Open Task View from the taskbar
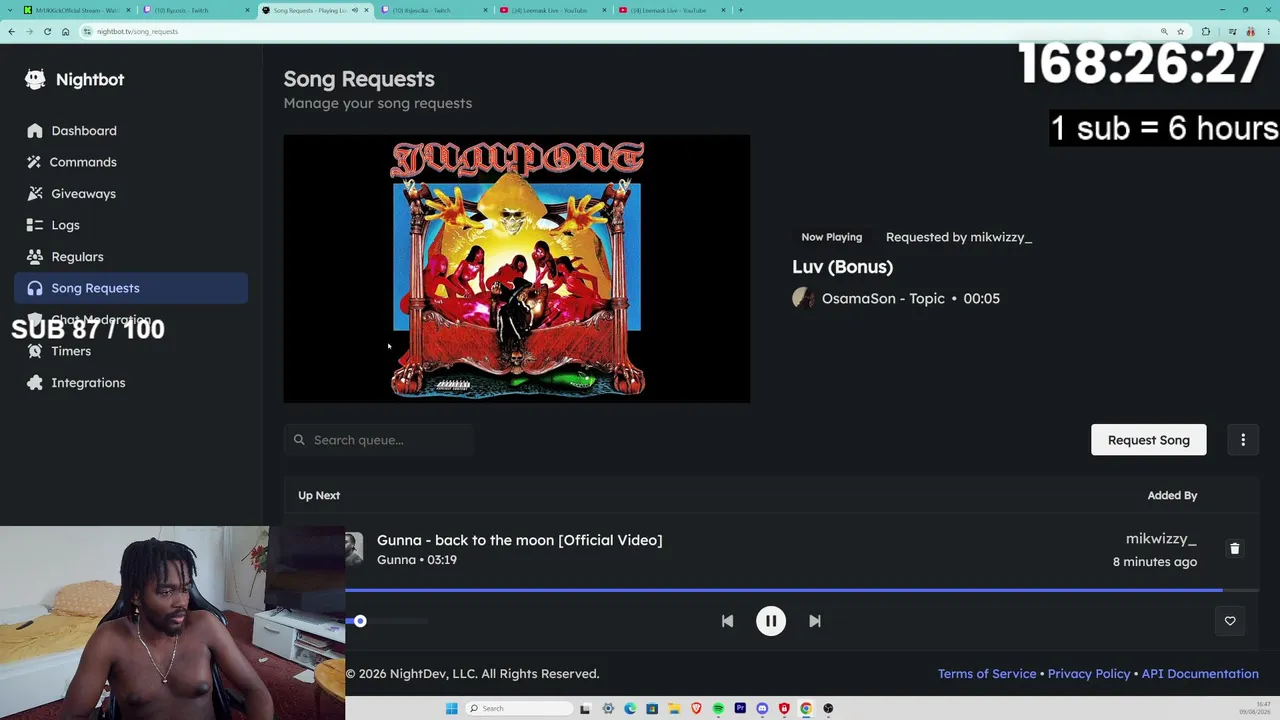Image resolution: width=1280 pixels, height=720 pixels. coord(586,709)
